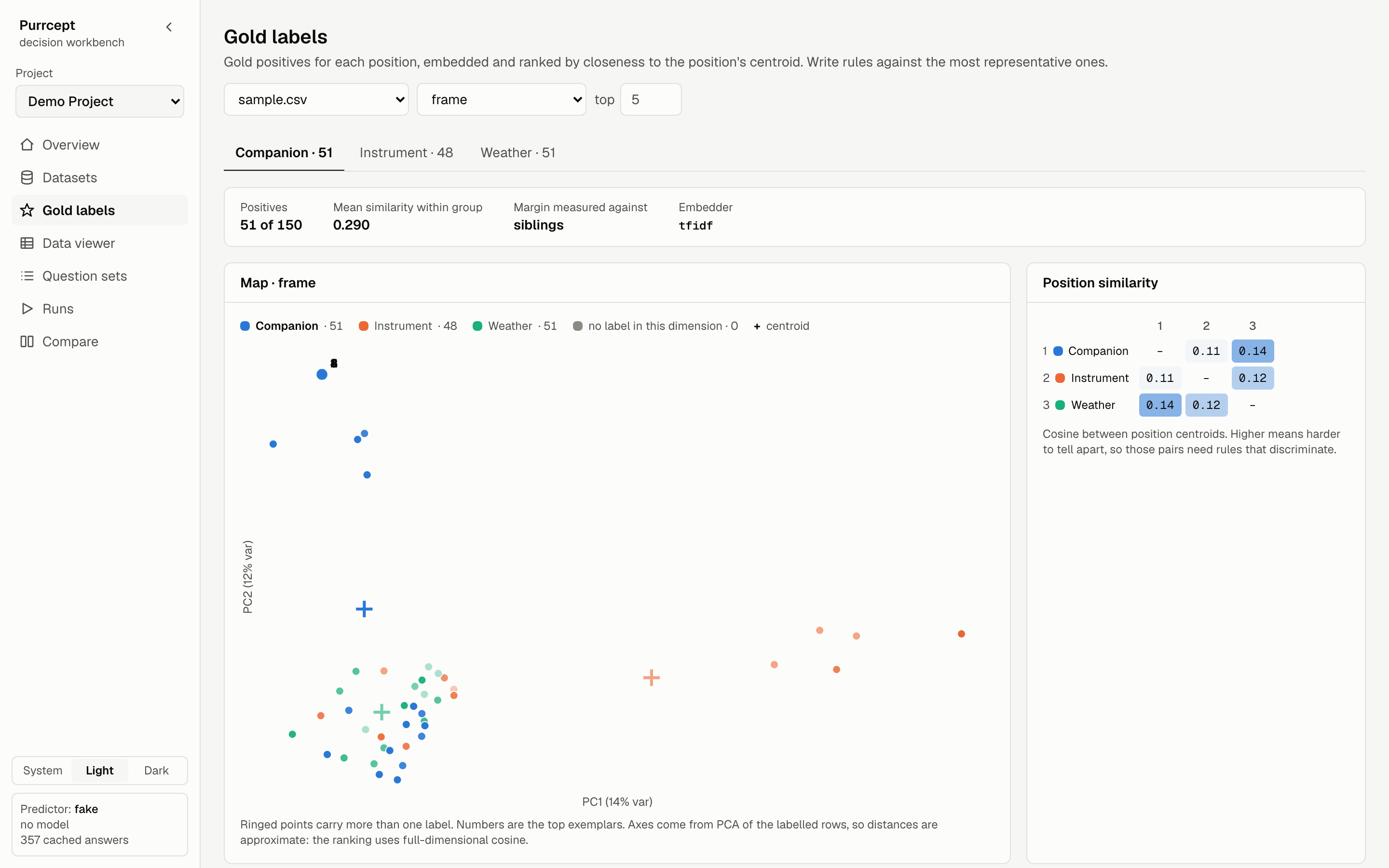Viewport: 1389px width, 868px height.
Task: Open the Runs page
Action: pyautogui.click(x=100, y=308)
